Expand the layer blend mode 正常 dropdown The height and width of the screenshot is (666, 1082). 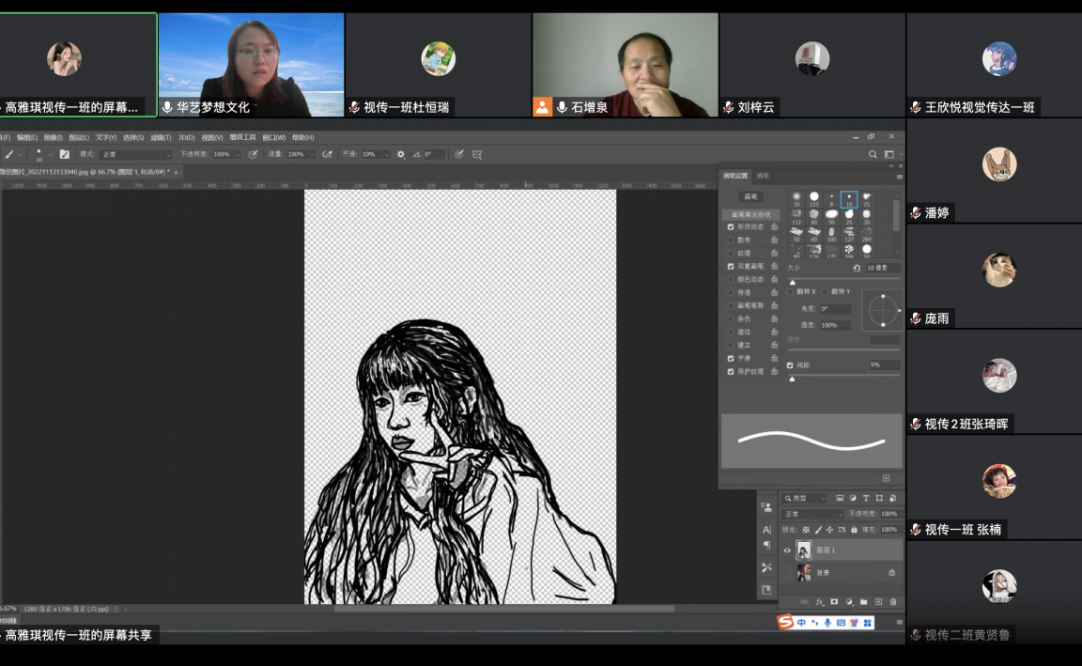[x=812, y=514]
